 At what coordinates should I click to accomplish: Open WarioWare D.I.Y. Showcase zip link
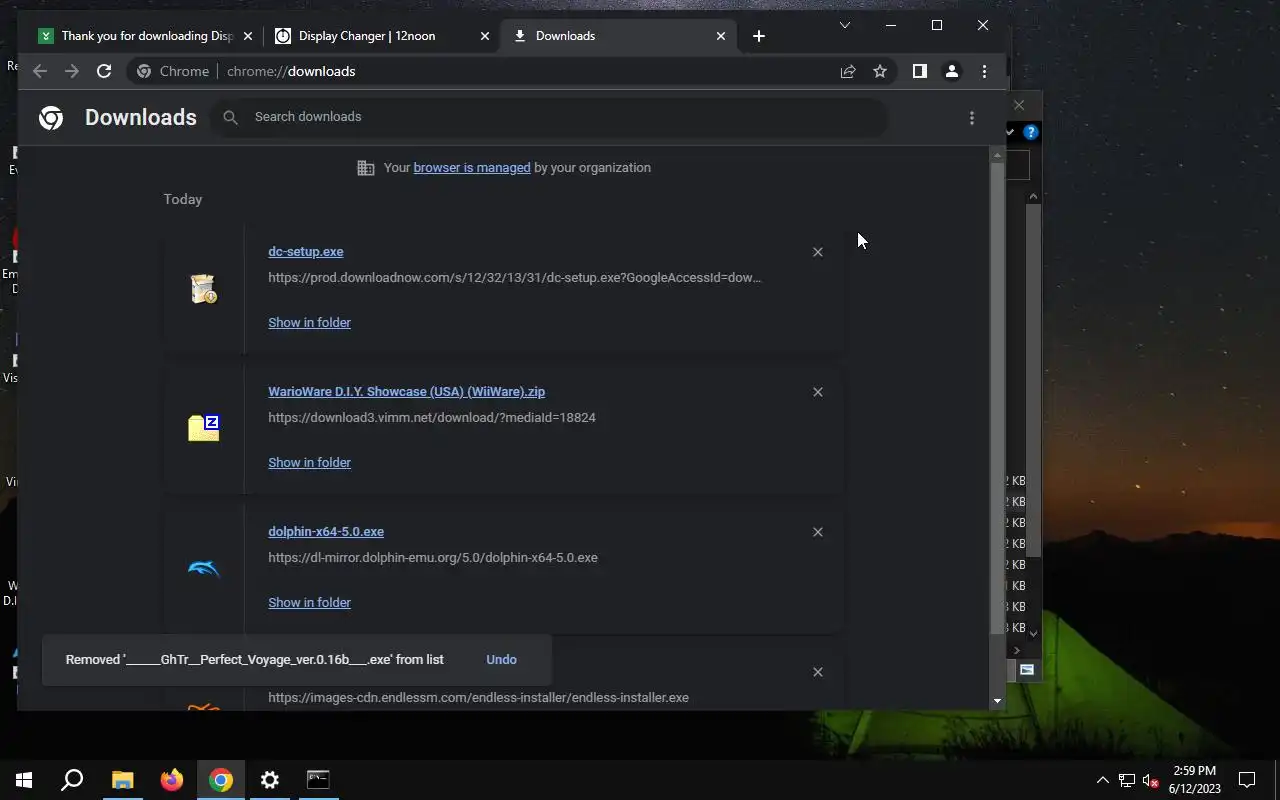(406, 392)
